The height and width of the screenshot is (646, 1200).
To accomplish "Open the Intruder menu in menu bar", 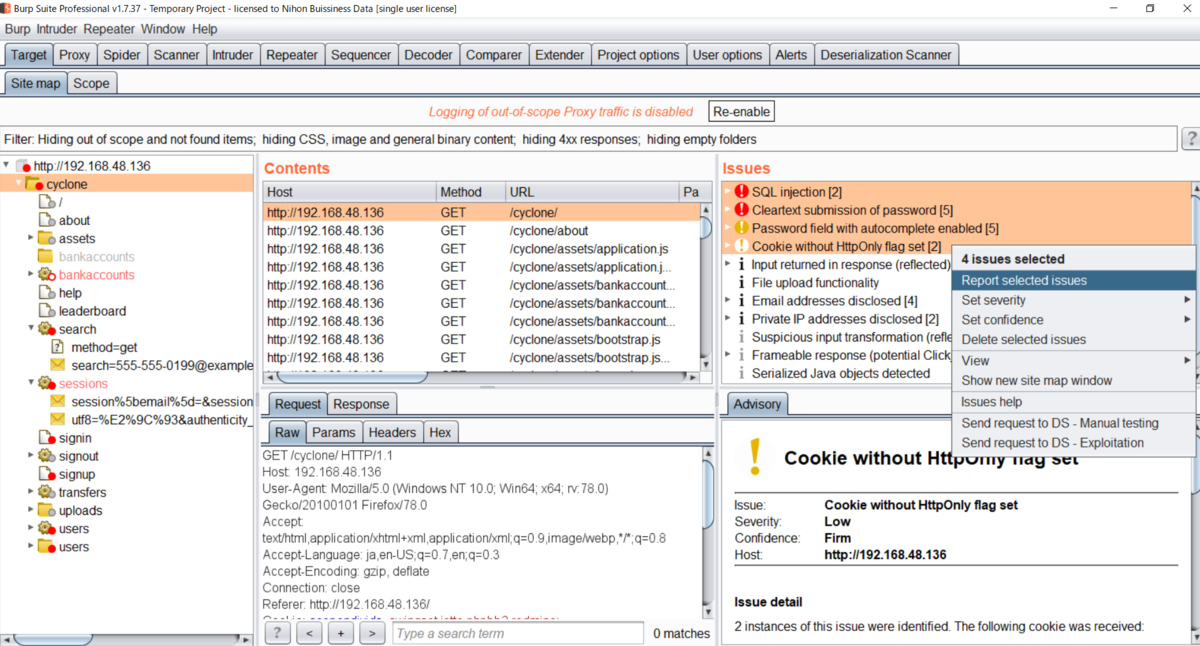I will 57,29.
